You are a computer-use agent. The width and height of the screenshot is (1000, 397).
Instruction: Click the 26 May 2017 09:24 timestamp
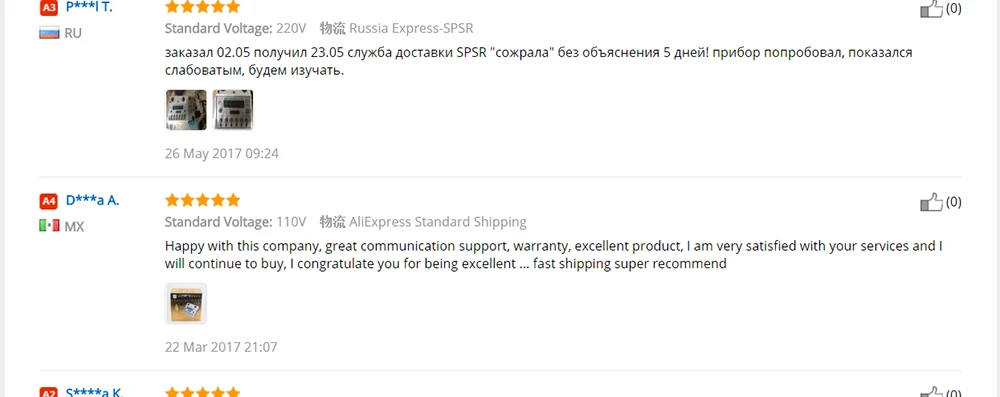tap(221, 154)
